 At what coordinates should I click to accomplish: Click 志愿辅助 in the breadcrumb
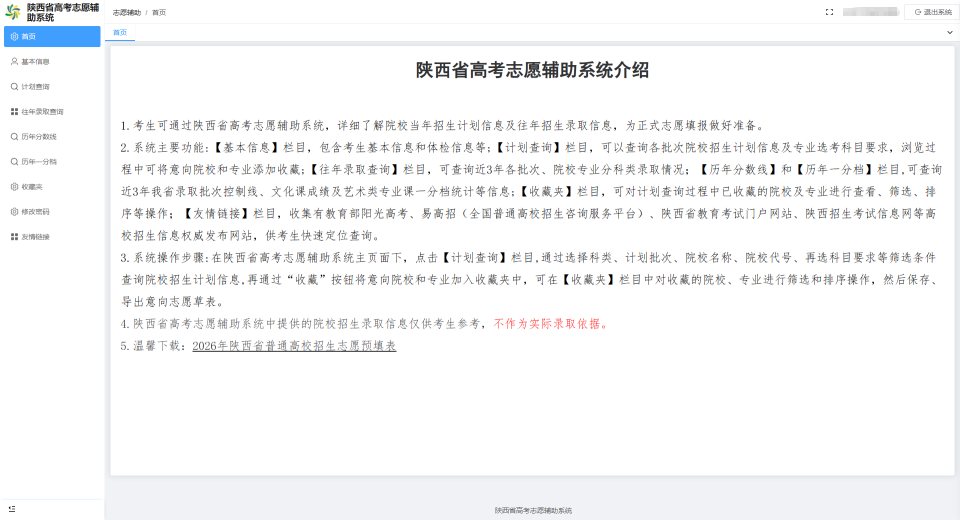(127, 12)
